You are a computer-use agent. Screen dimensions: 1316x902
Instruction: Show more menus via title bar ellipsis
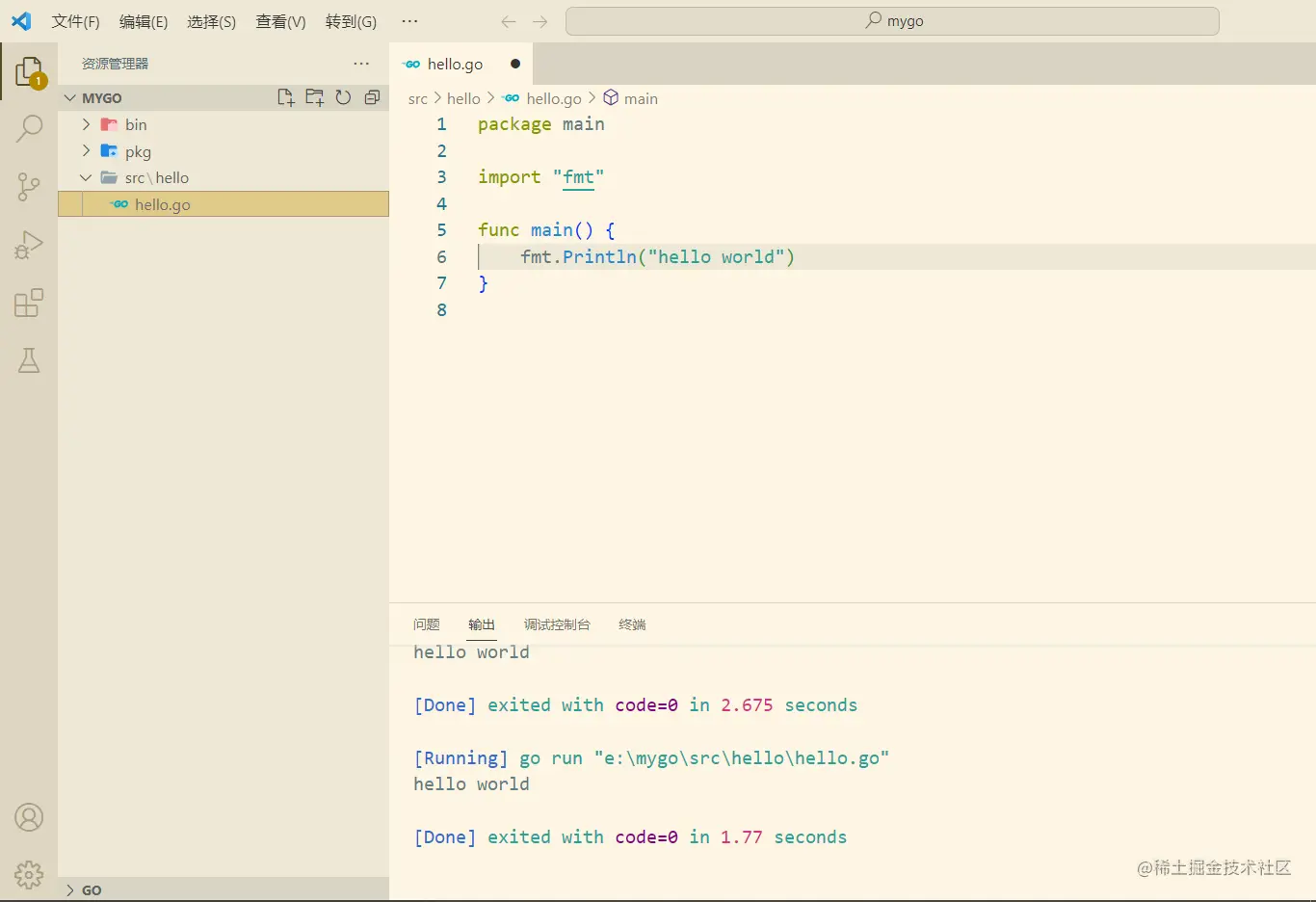pos(409,21)
